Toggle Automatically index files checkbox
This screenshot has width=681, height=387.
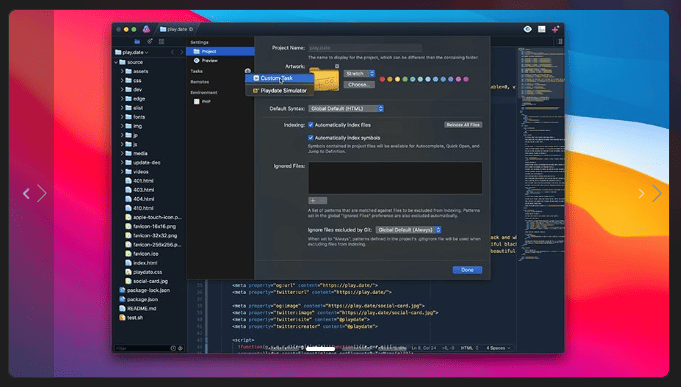(x=311, y=125)
